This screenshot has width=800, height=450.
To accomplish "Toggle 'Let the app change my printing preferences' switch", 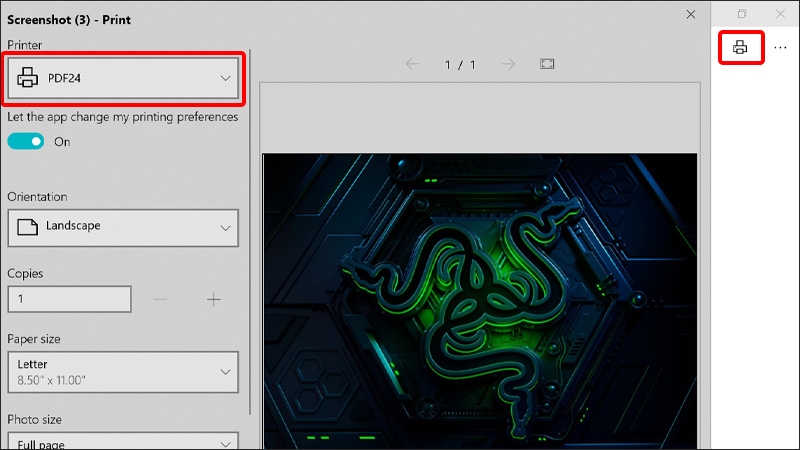I will pos(26,141).
